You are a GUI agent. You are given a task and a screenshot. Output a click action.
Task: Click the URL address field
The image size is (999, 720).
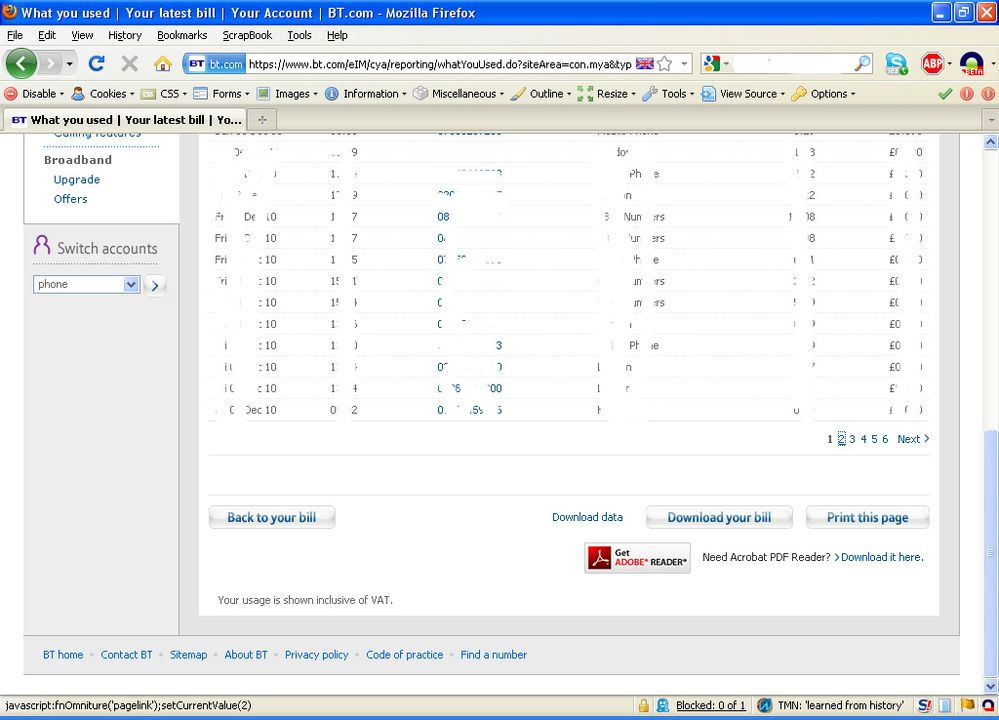(440, 64)
